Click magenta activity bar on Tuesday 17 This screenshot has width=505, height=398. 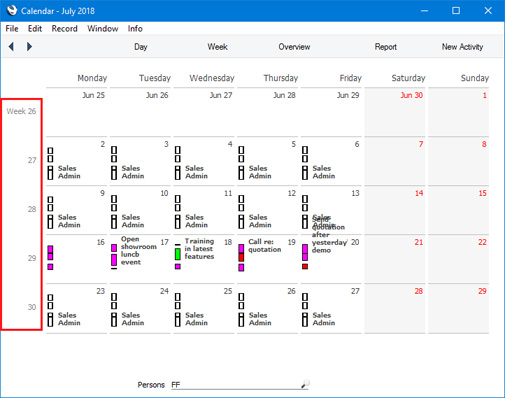point(114,259)
